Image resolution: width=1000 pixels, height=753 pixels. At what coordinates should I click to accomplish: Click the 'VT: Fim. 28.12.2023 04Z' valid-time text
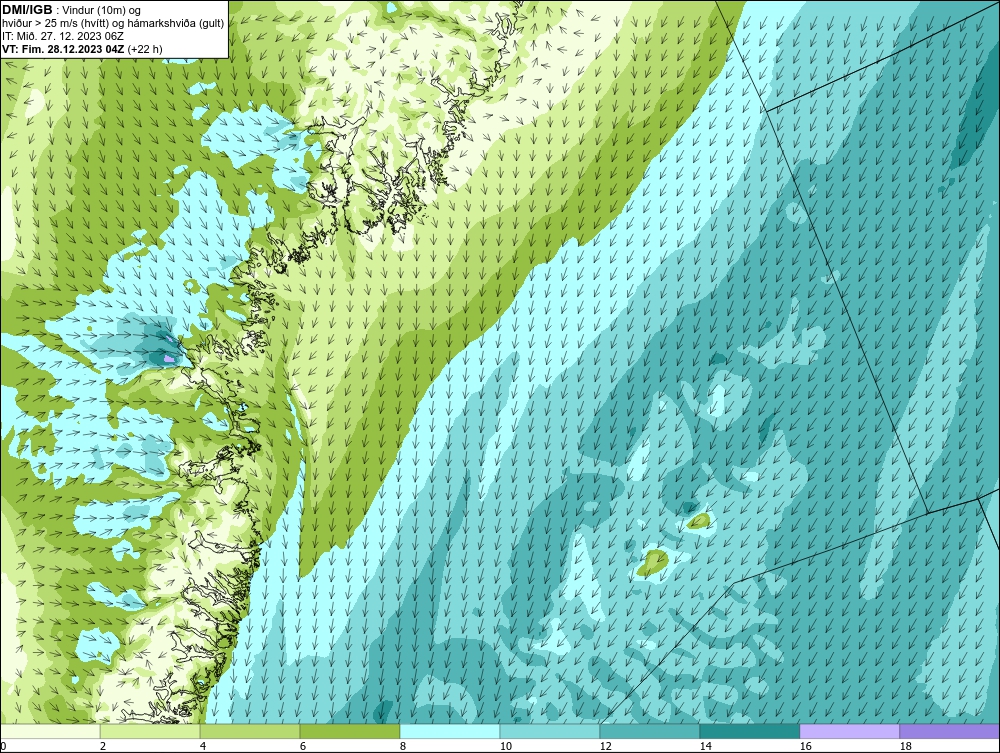click(x=64, y=49)
